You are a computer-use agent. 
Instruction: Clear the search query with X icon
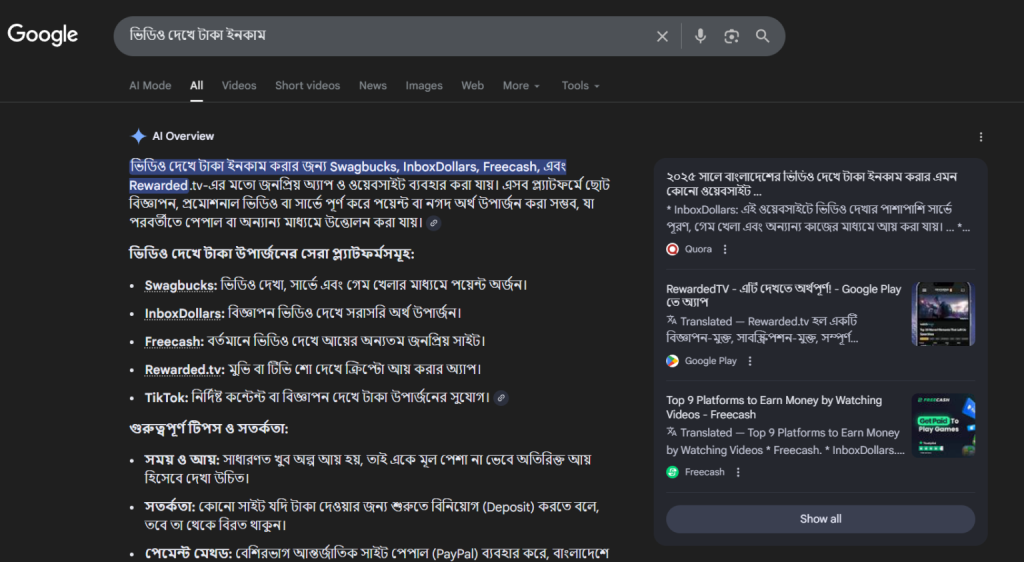(x=662, y=37)
